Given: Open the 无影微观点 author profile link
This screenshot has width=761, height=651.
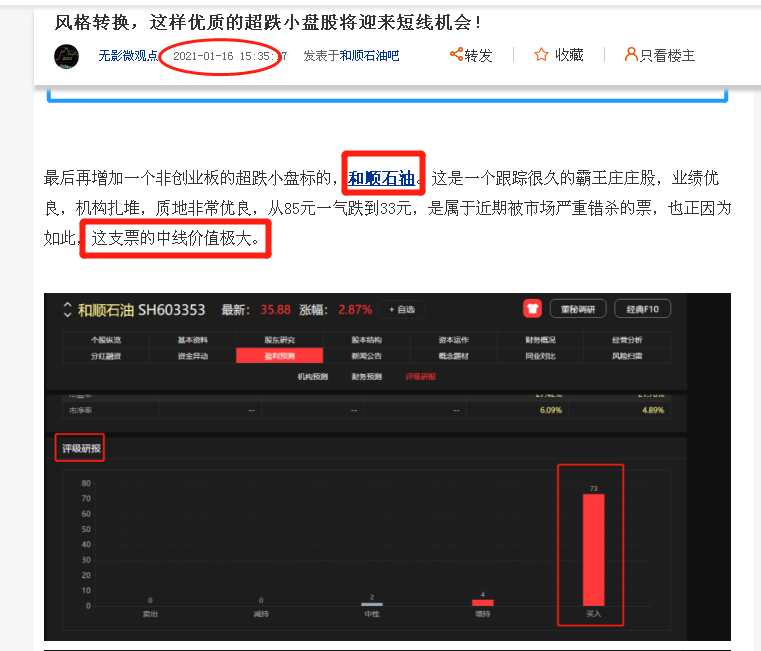Looking at the screenshot, I should tap(128, 56).
